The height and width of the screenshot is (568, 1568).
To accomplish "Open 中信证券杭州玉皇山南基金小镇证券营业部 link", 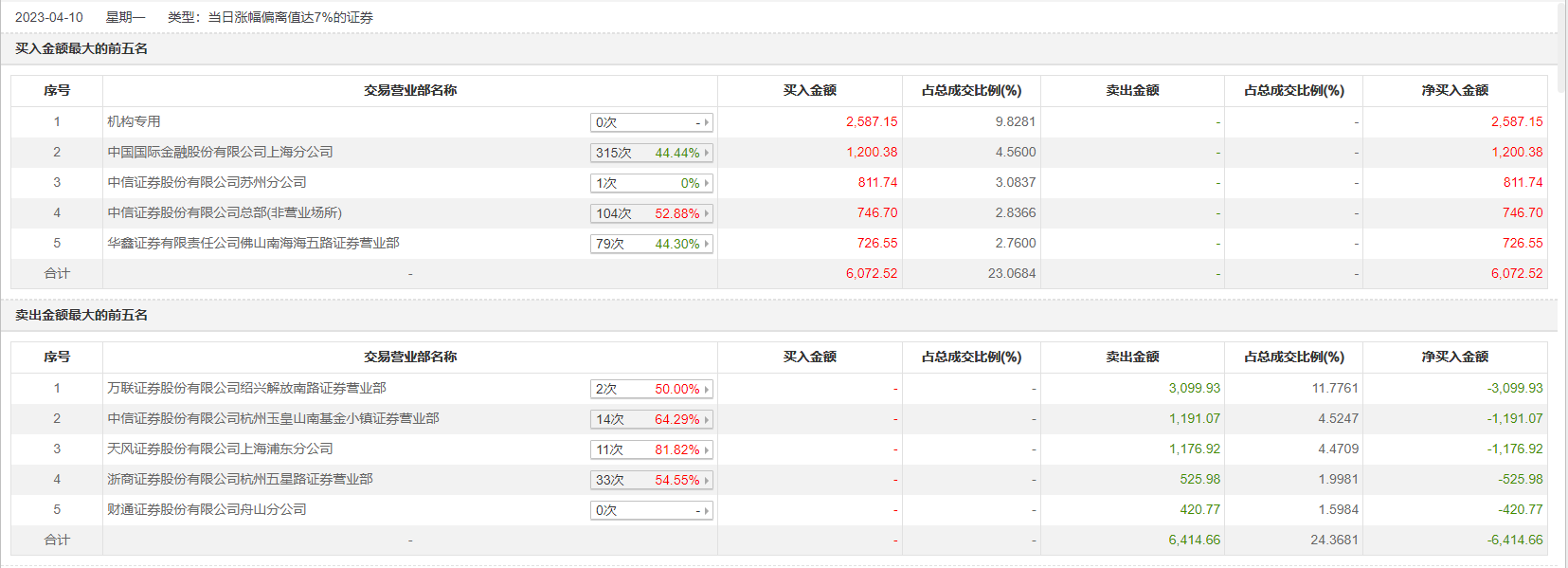I will click(x=273, y=418).
